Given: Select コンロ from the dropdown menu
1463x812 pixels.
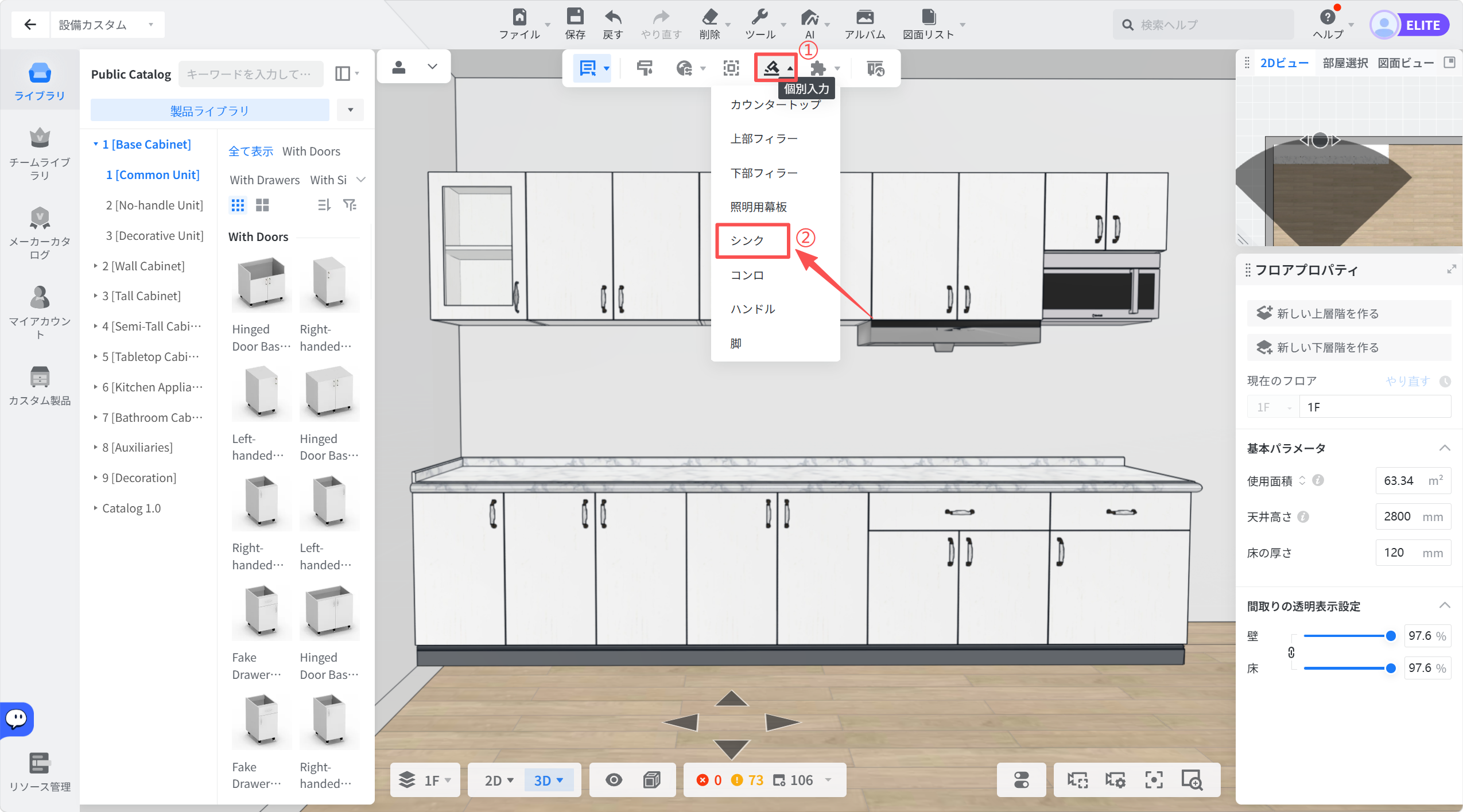Looking at the screenshot, I should (747, 275).
